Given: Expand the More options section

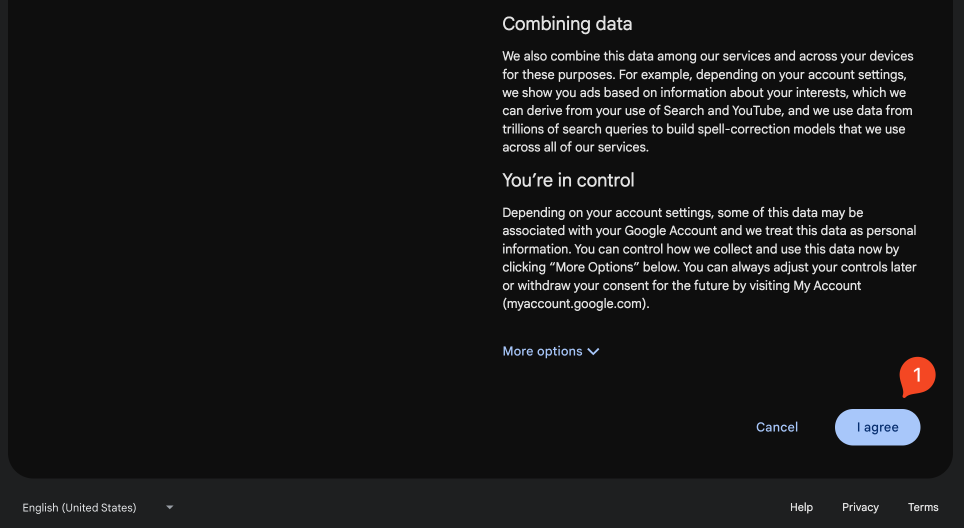Looking at the screenshot, I should (x=542, y=351).
